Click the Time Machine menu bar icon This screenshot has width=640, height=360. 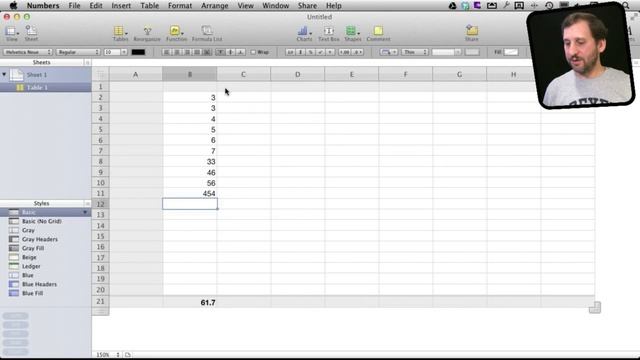(549, 6)
